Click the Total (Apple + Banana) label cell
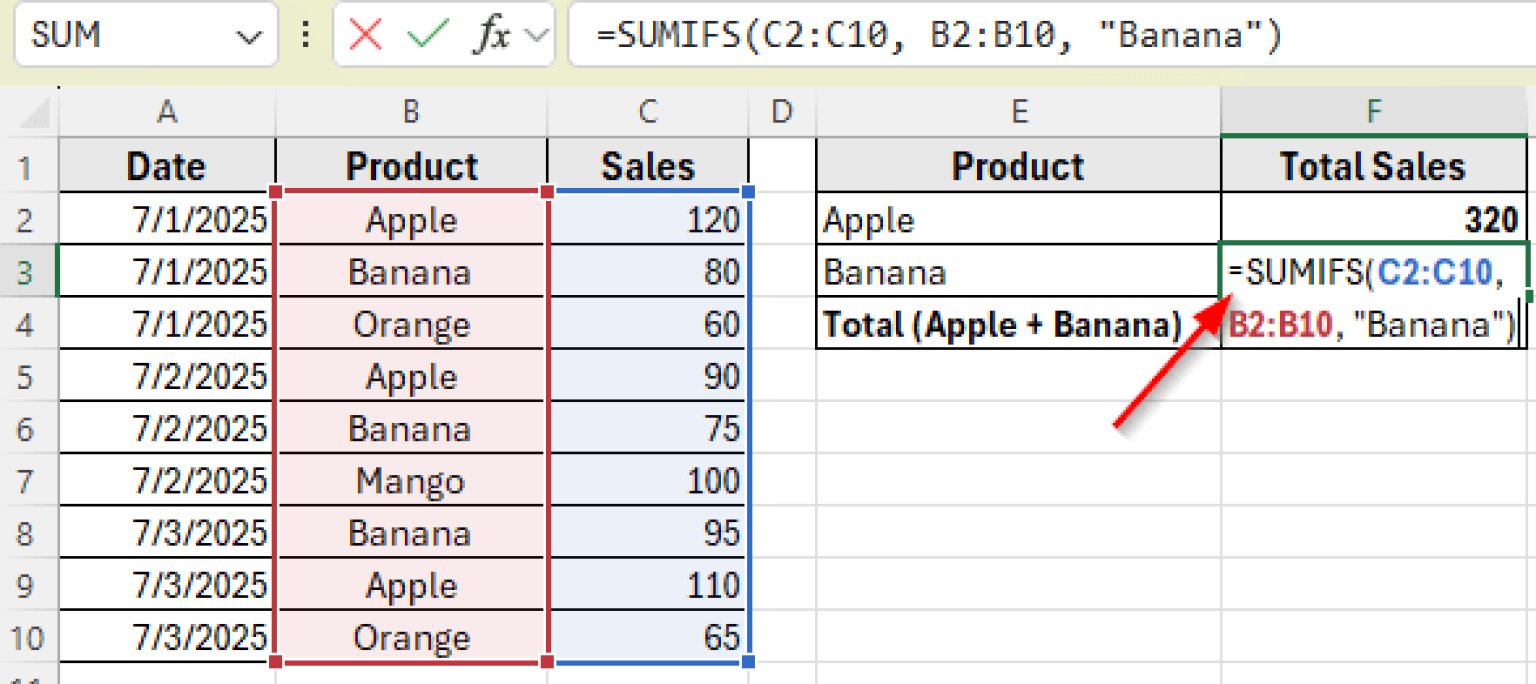This screenshot has width=1536, height=684. tap(1018, 324)
